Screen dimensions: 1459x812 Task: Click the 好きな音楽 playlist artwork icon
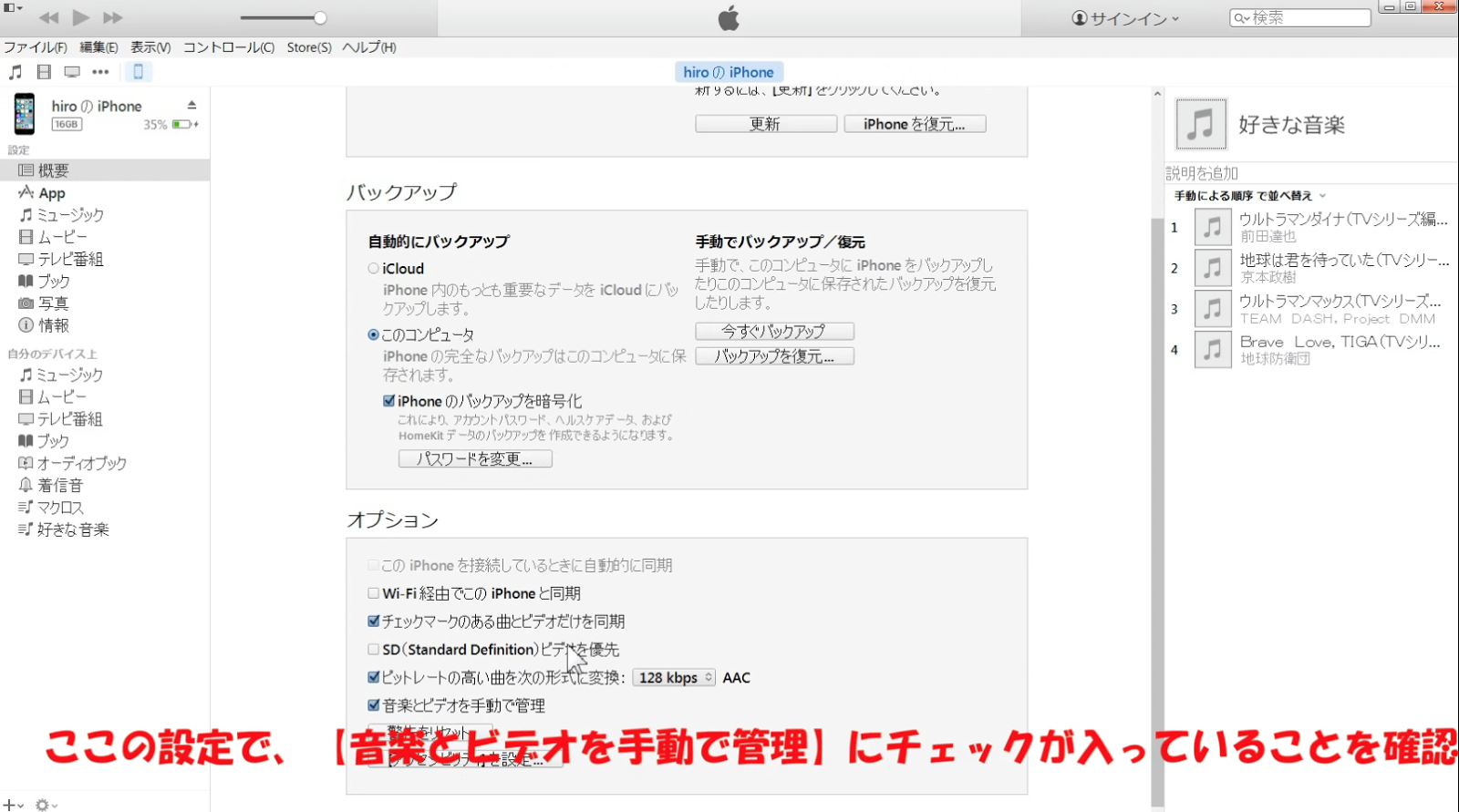pos(1201,124)
